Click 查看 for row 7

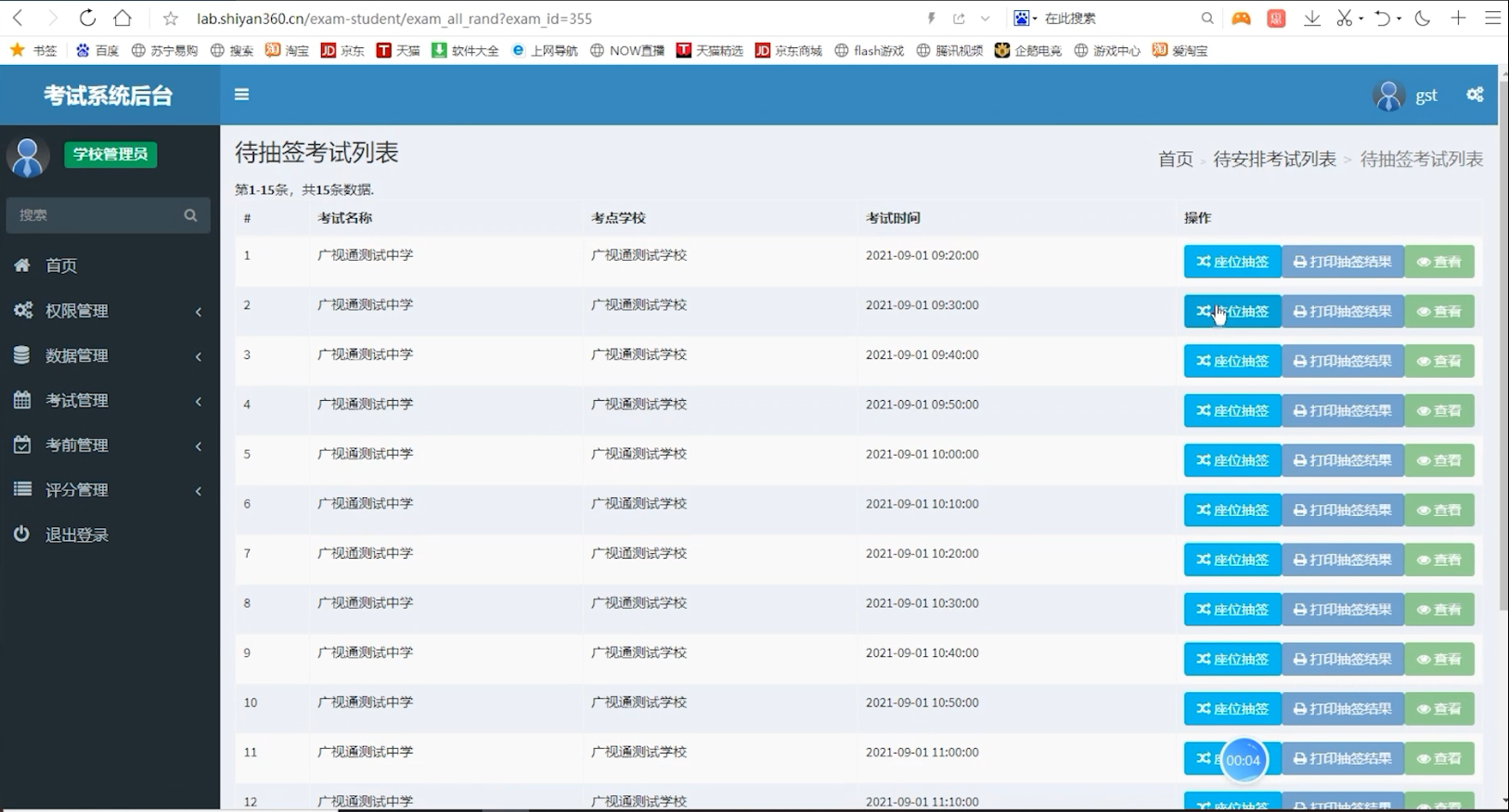coord(1439,561)
